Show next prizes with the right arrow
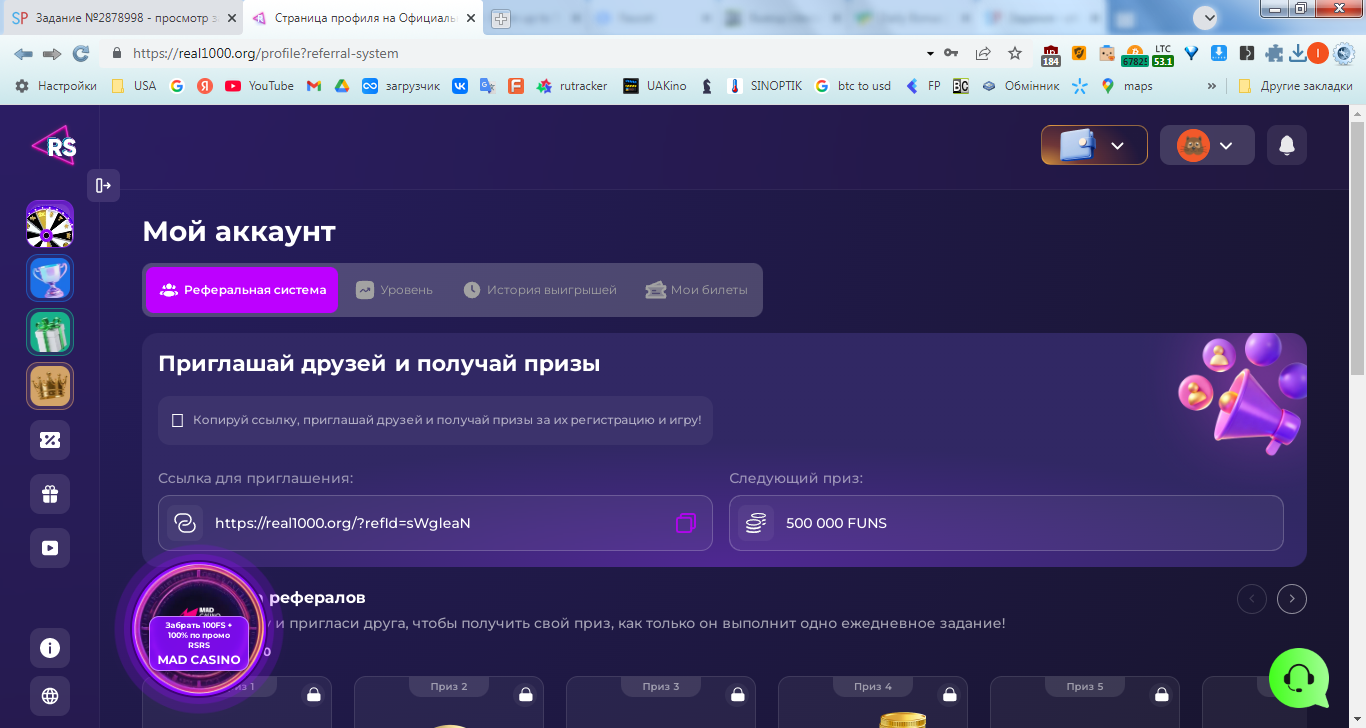The width and height of the screenshot is (1366, 728). [1292, 599]
